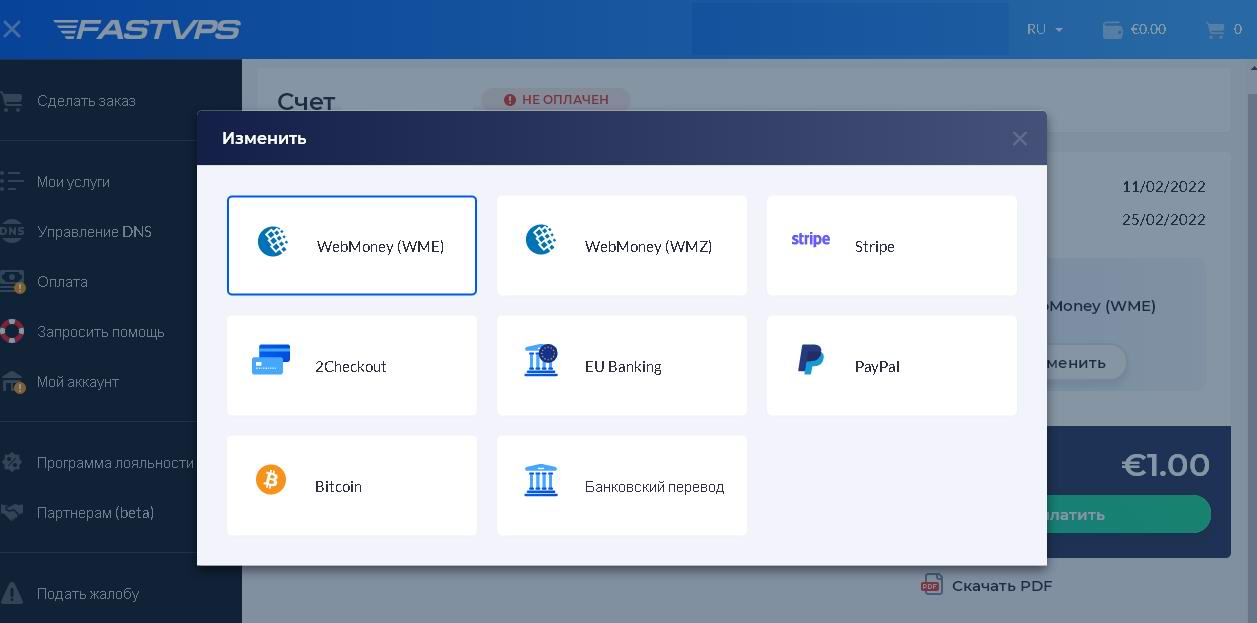Select PayPal payment method
Image resolution: width=1257 pixels, height=623 pixels.
892,365
